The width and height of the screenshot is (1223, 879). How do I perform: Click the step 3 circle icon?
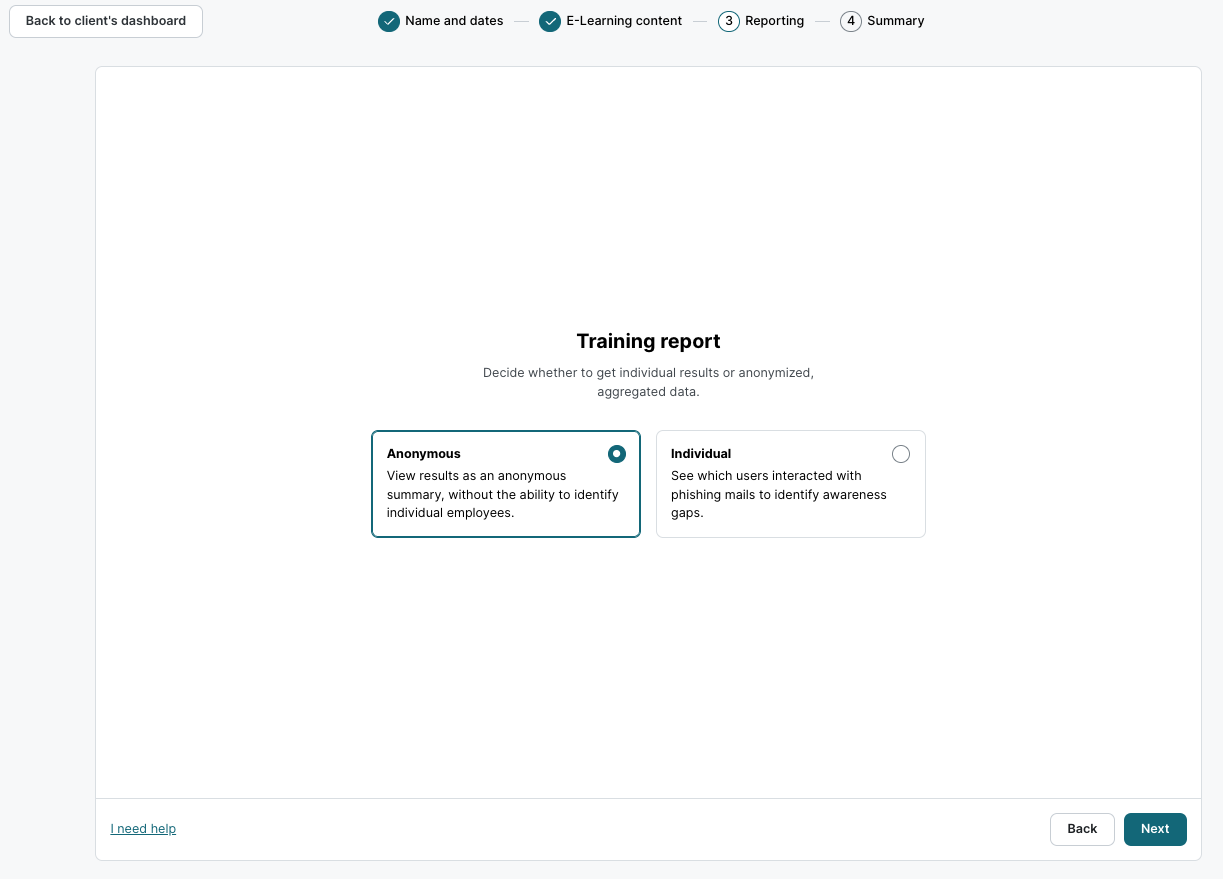[729, 21]
